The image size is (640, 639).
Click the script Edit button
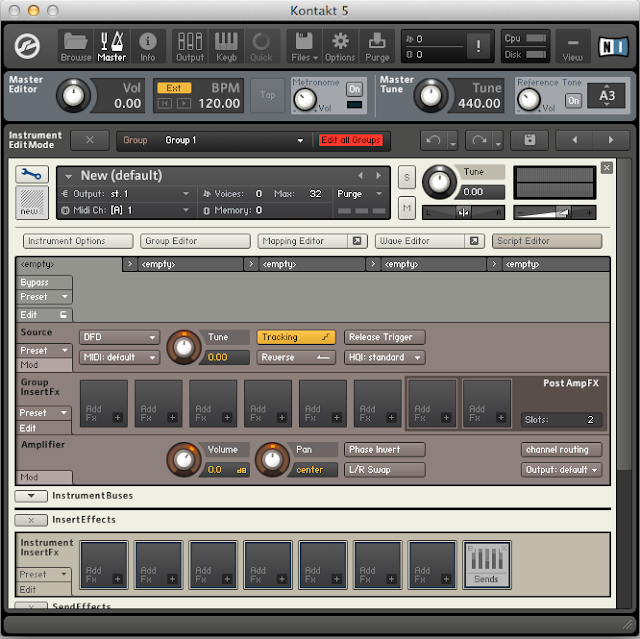pyautogui.click(x=44, y=315)
